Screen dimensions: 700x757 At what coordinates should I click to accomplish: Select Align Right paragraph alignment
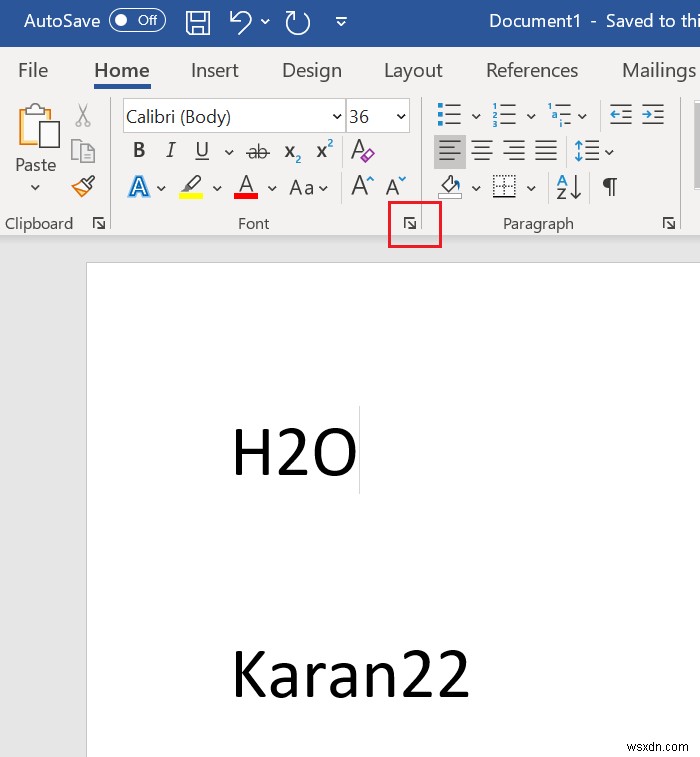pos(514,151)
